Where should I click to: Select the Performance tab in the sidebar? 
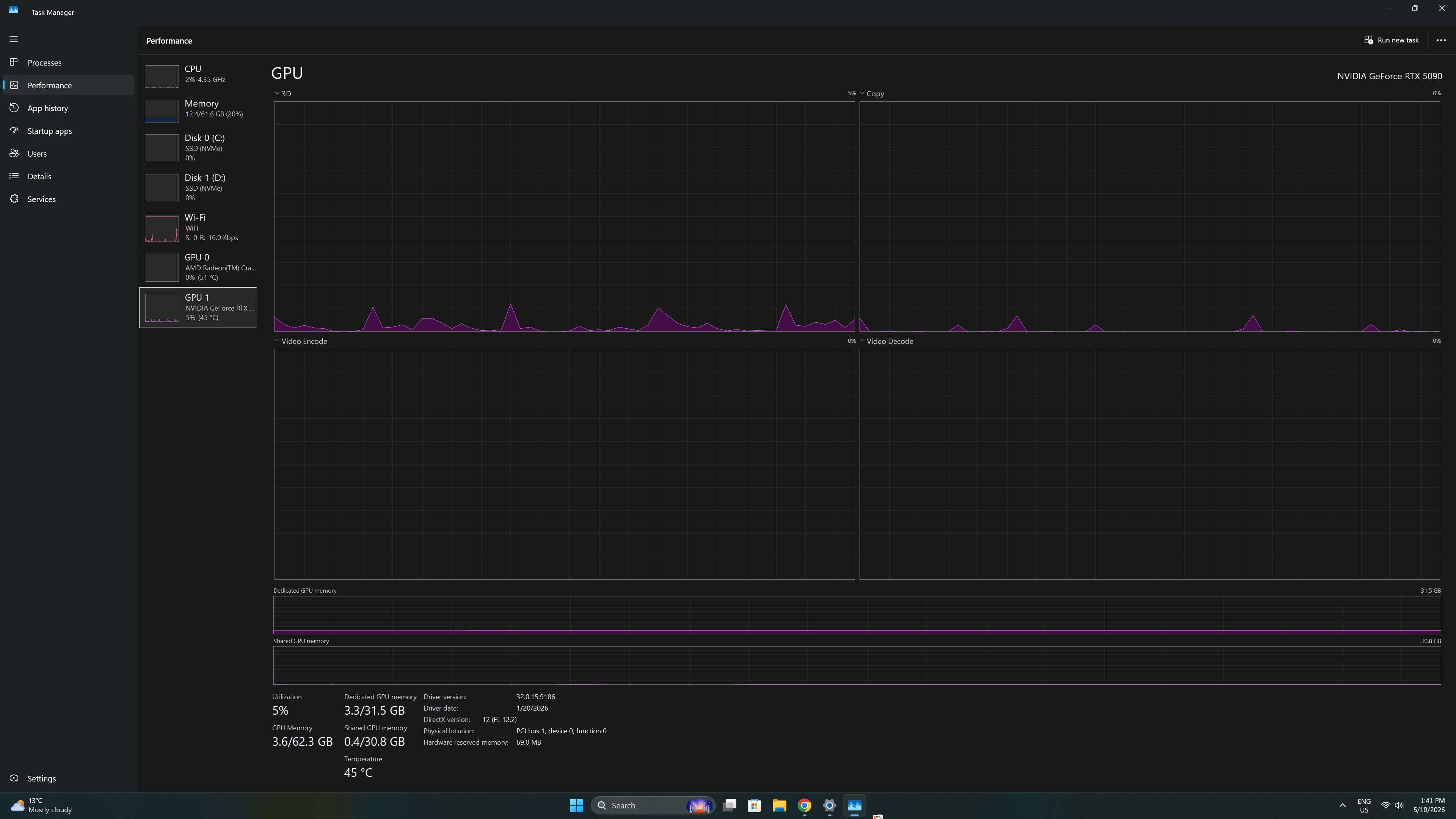[x=68, y=85]
